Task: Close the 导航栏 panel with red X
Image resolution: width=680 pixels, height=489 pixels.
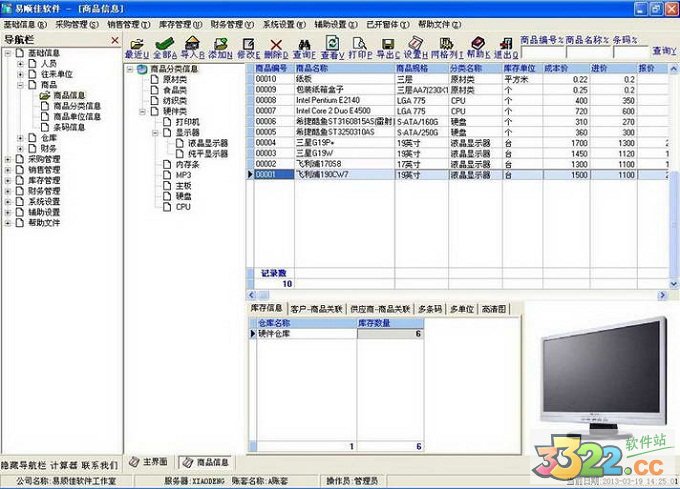Action: pos(115,40)
